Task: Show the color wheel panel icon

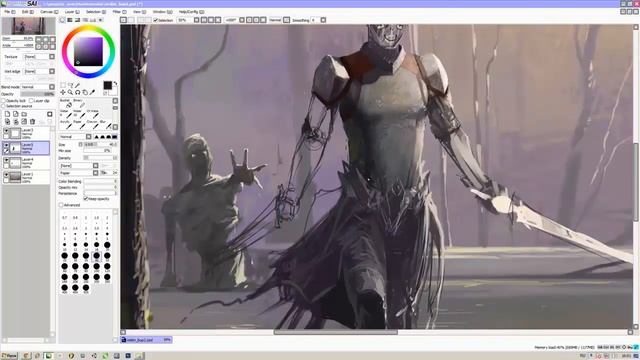Action: (x=62, y=20)
